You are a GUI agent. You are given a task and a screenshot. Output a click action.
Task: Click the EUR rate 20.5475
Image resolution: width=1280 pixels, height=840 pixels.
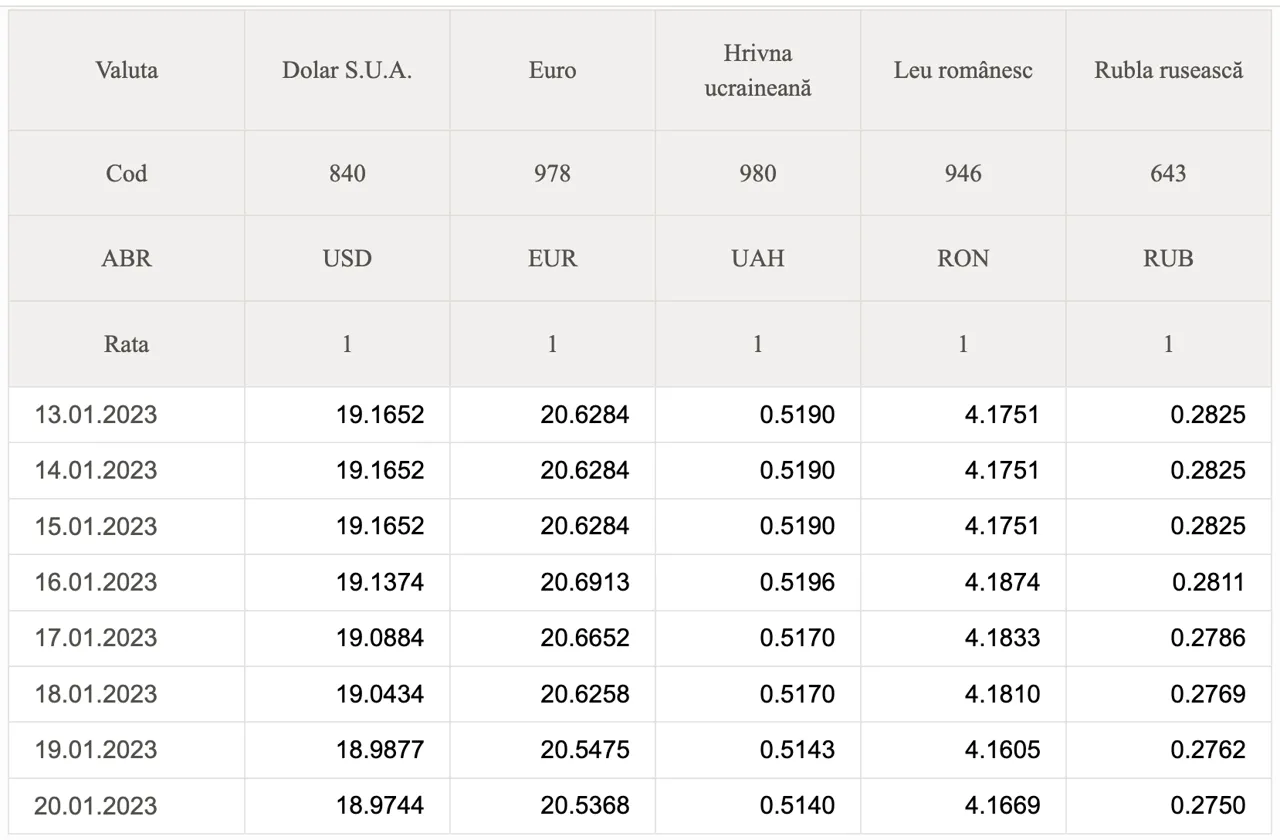point(585,750)
